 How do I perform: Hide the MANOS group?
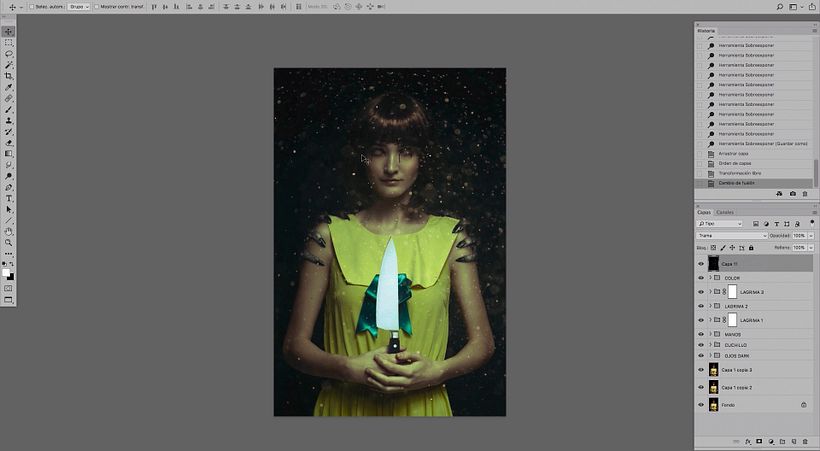(701, 334)
